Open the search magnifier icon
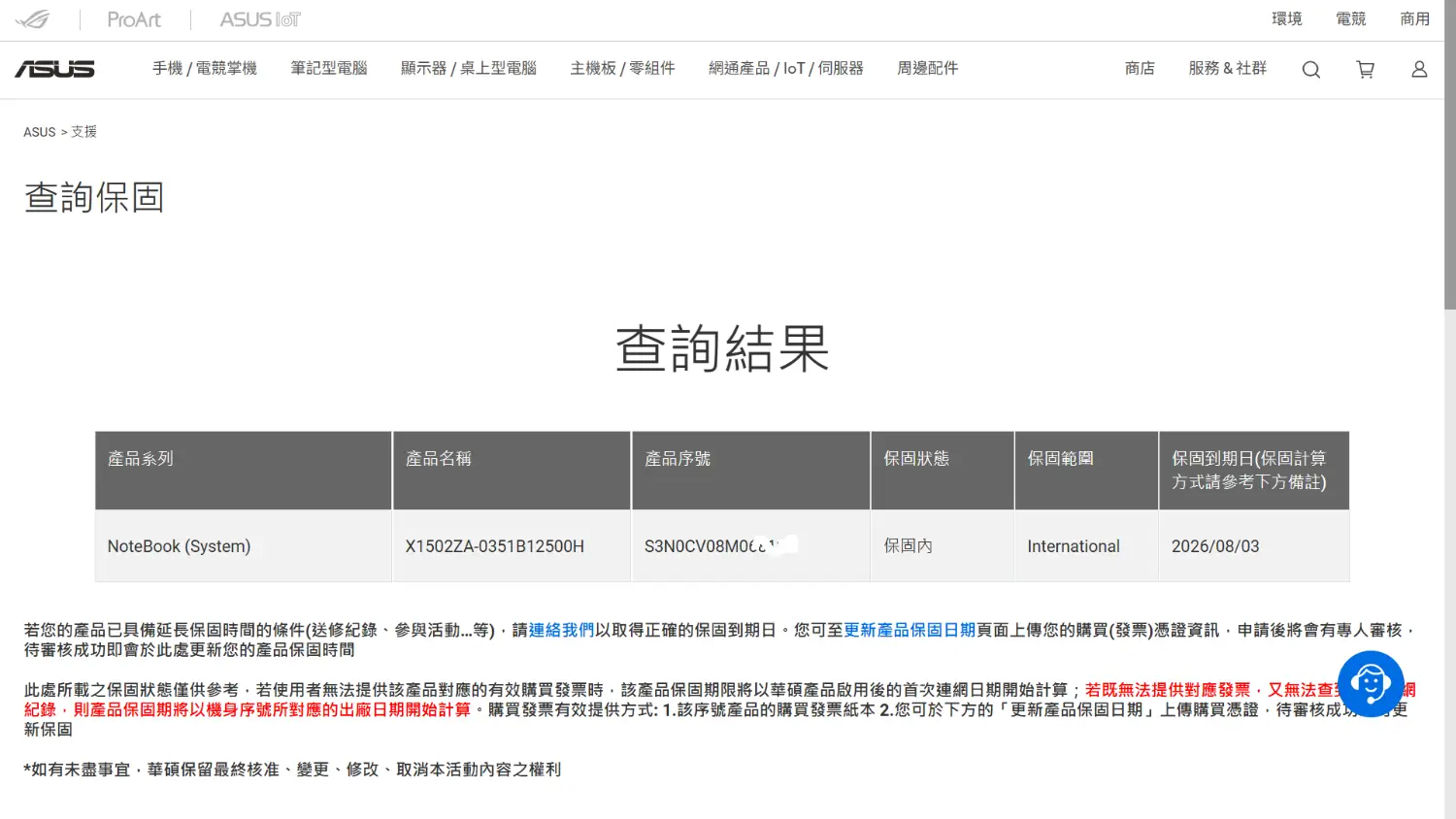 (x=1310, y=69)
